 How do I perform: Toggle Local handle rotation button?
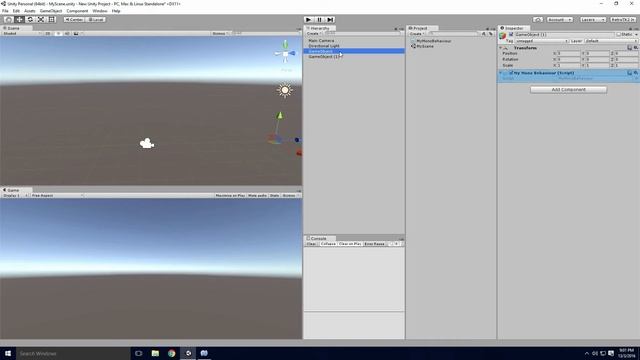(96, 20)
